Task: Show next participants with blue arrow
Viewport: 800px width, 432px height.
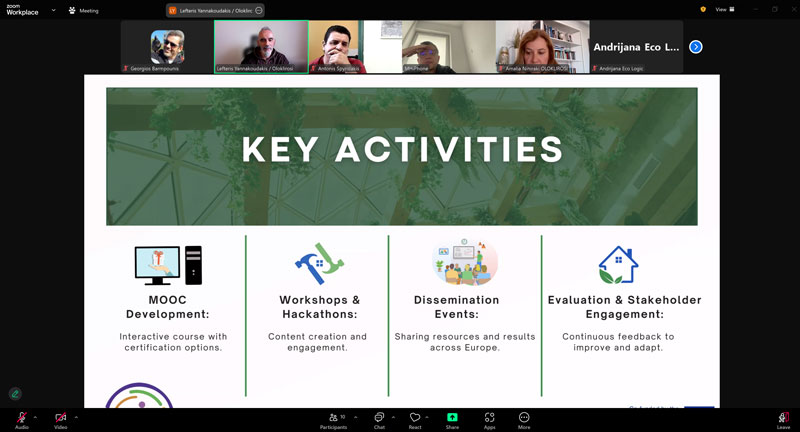Action: pos(696,47)
